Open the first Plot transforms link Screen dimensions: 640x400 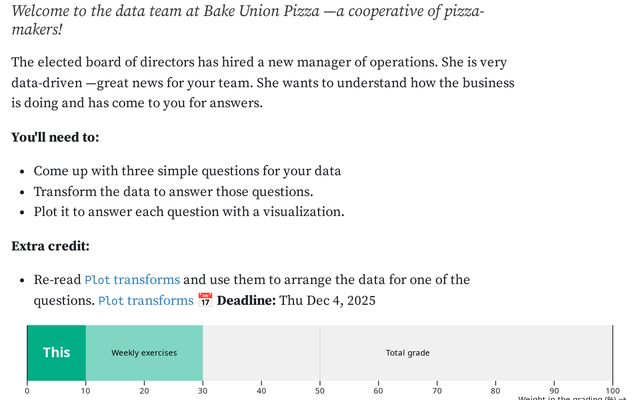point(132,280)
